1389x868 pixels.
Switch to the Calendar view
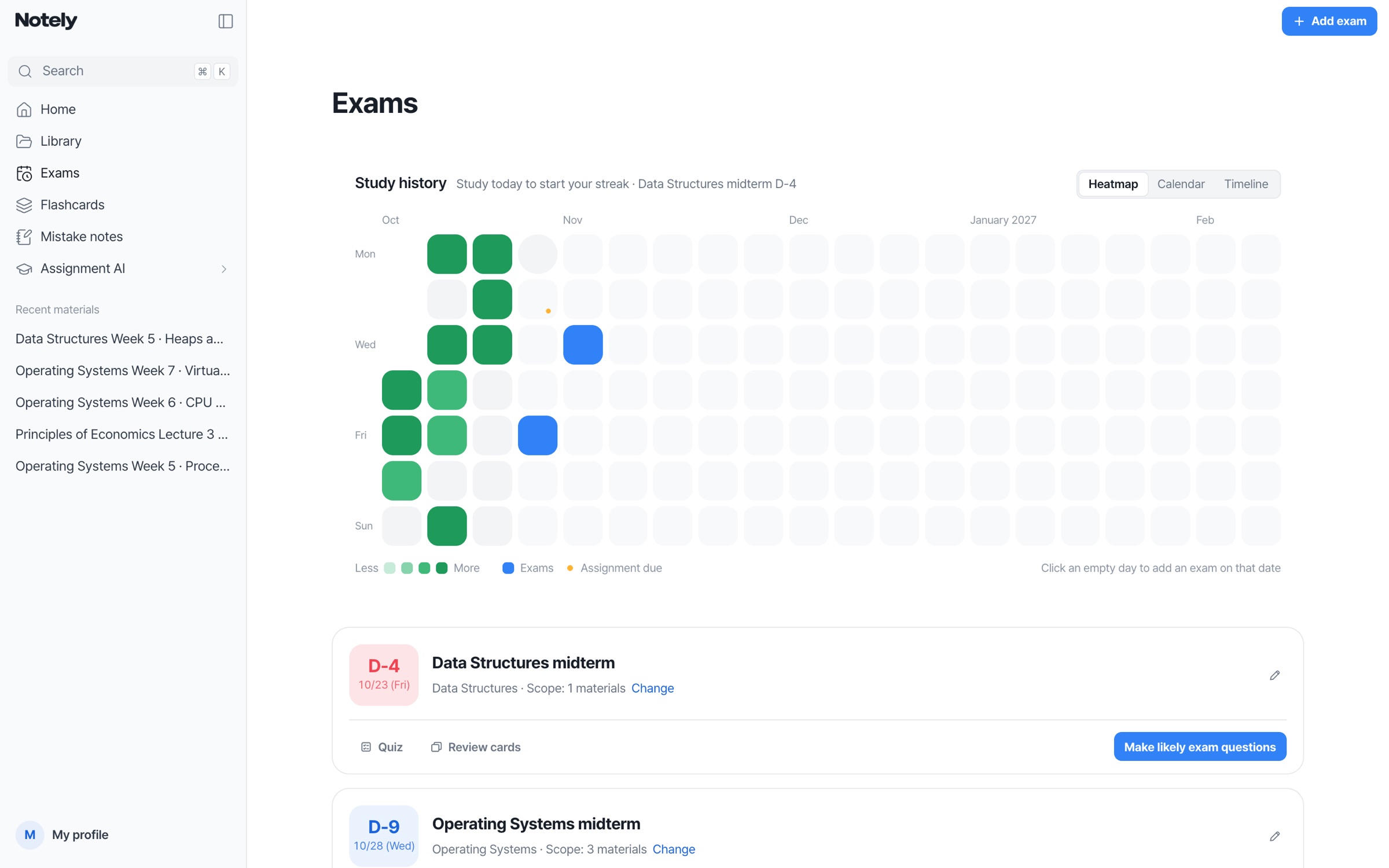(x=1181, y=184)
